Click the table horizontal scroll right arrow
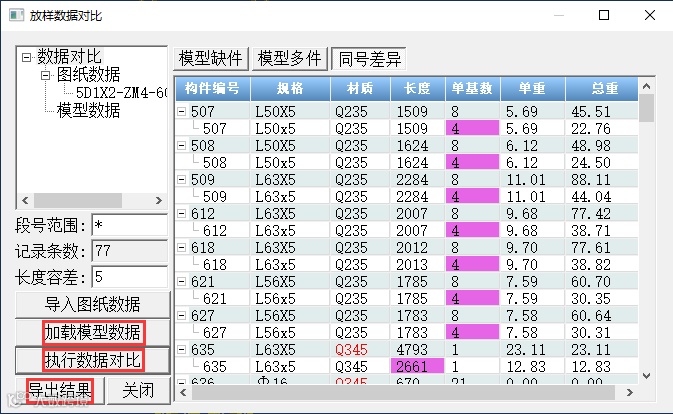The width and height of the screenshot is (673, 414). pyautogui.click(x=630, y=393)
